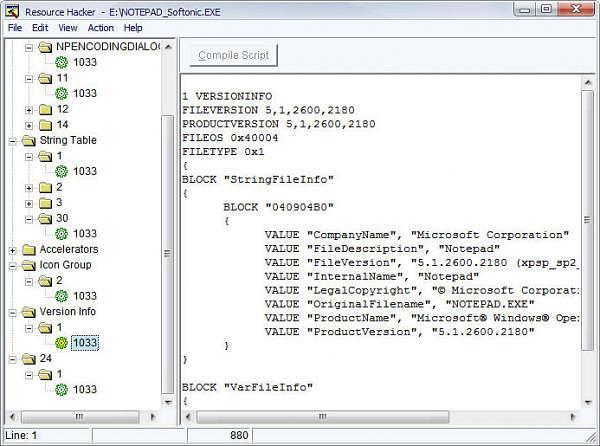
Task: Open the Action menu
Action: pos(101,28)
